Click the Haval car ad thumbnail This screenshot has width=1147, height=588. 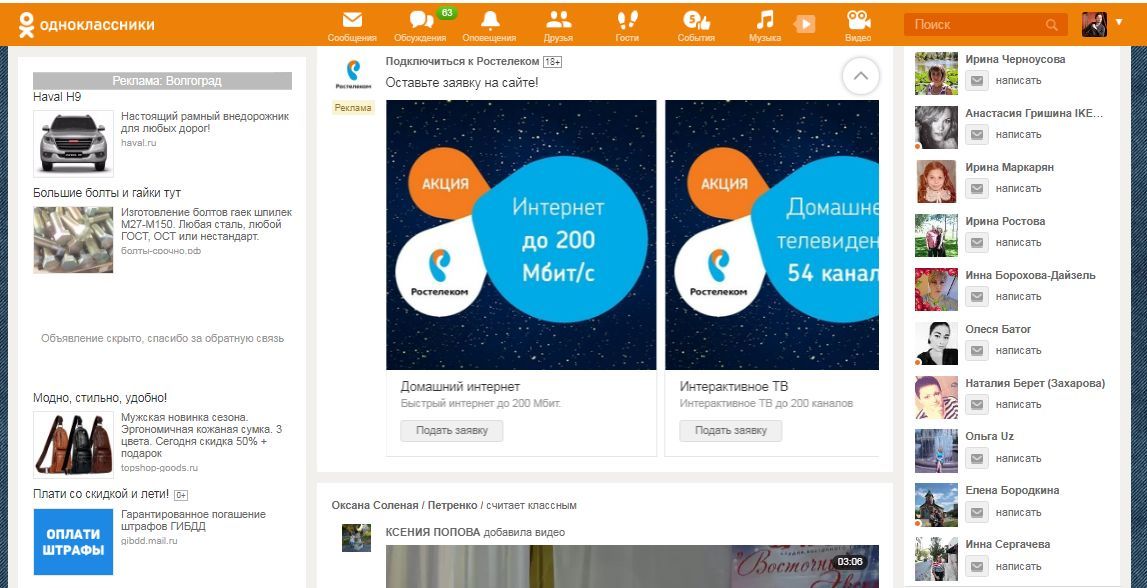coord(73,143)
